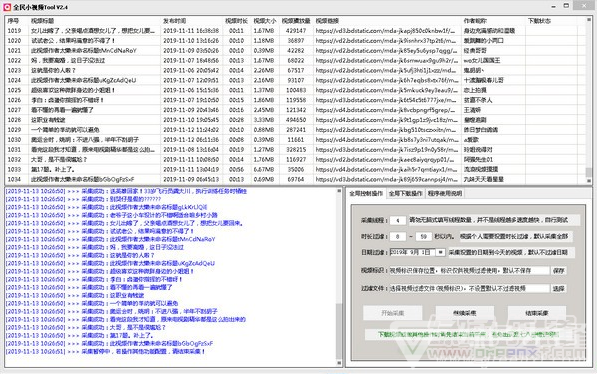Select table row 1034
This screenshot has height=374, width=597.
tap(295, 179)
